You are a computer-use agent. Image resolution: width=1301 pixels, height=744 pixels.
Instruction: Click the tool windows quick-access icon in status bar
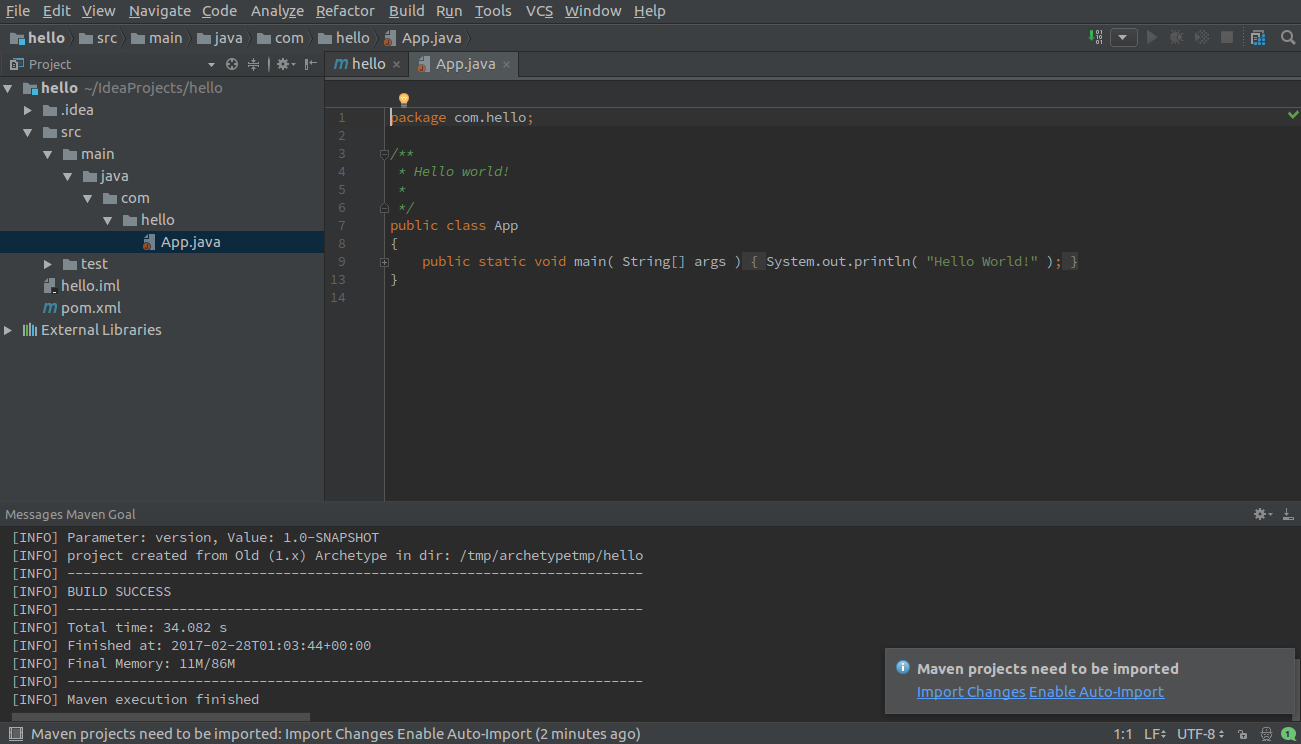tap(15, 734)
